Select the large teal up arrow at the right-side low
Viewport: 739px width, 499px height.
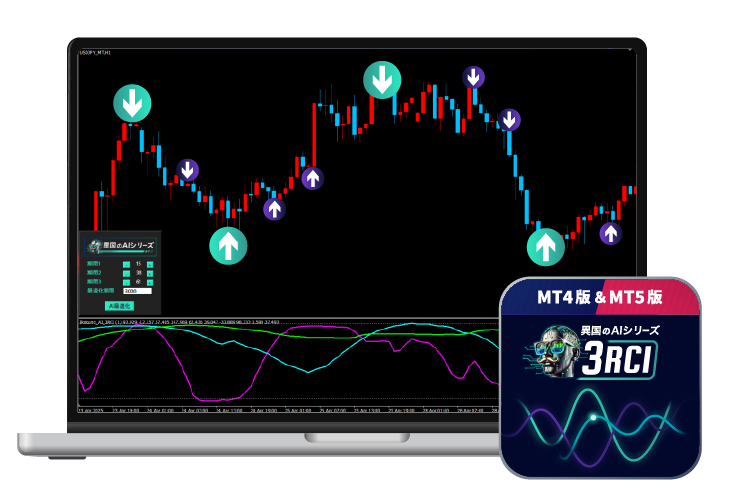click(546, 247)
